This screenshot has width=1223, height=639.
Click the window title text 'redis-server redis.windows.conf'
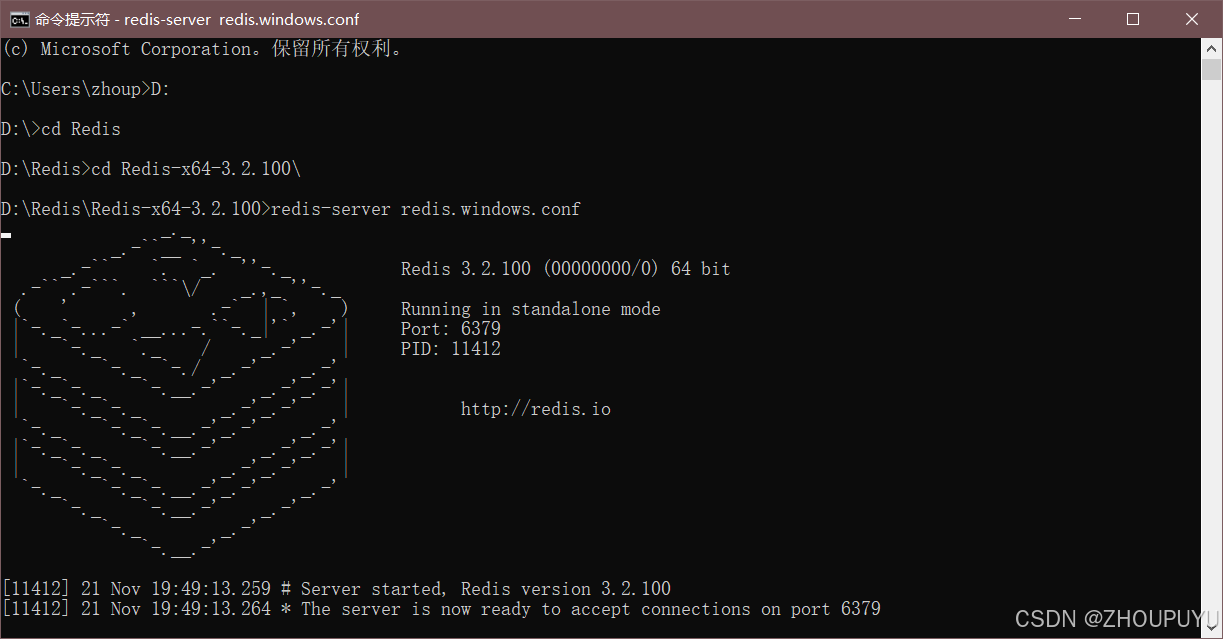click(x=241, y=19)
